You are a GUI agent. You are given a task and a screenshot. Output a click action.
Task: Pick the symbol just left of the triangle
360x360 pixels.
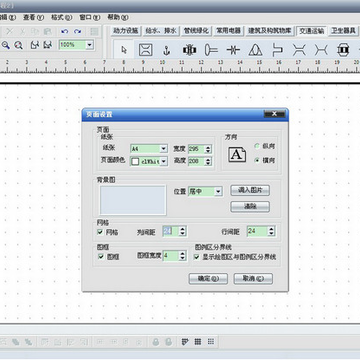coord(233,50)
